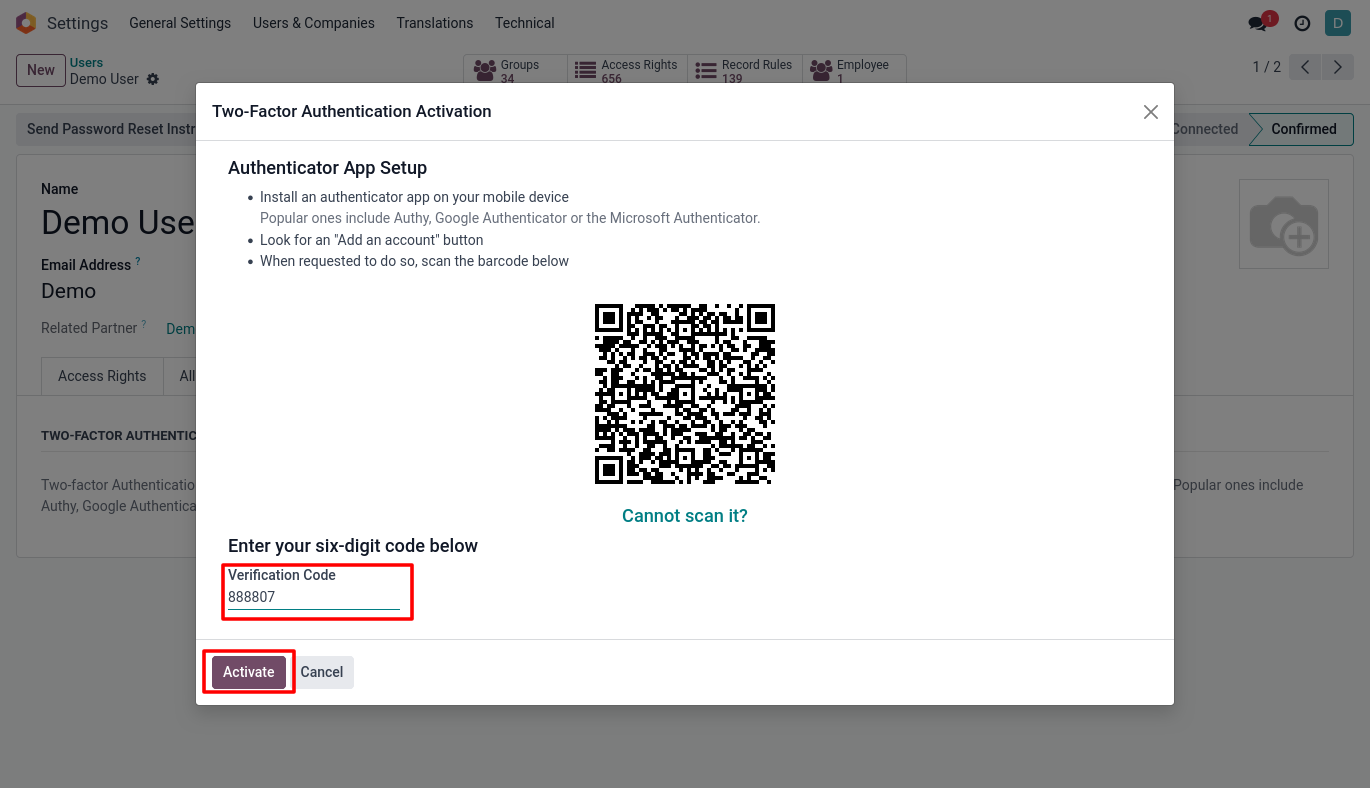Open the Employee stat button

[854, 70]
